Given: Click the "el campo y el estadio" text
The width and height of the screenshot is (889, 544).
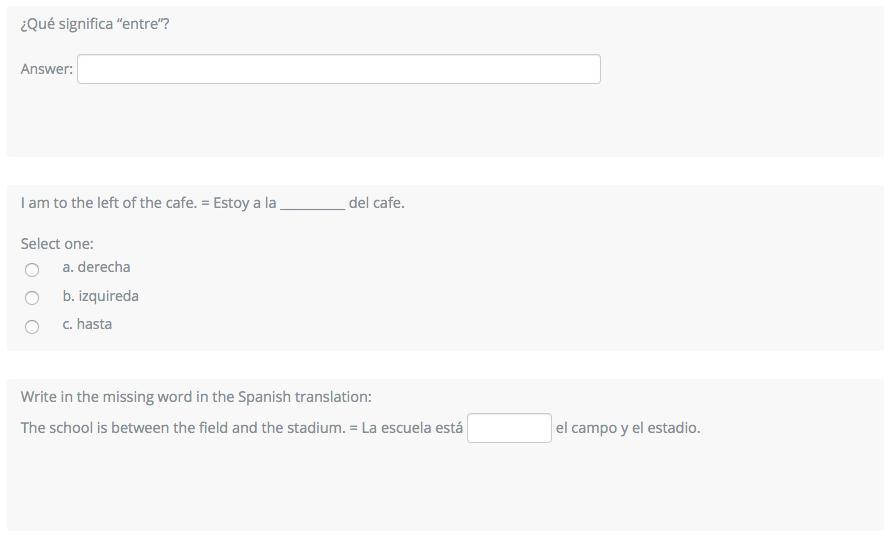Looking at the screenshot, I should click(628, 428).
